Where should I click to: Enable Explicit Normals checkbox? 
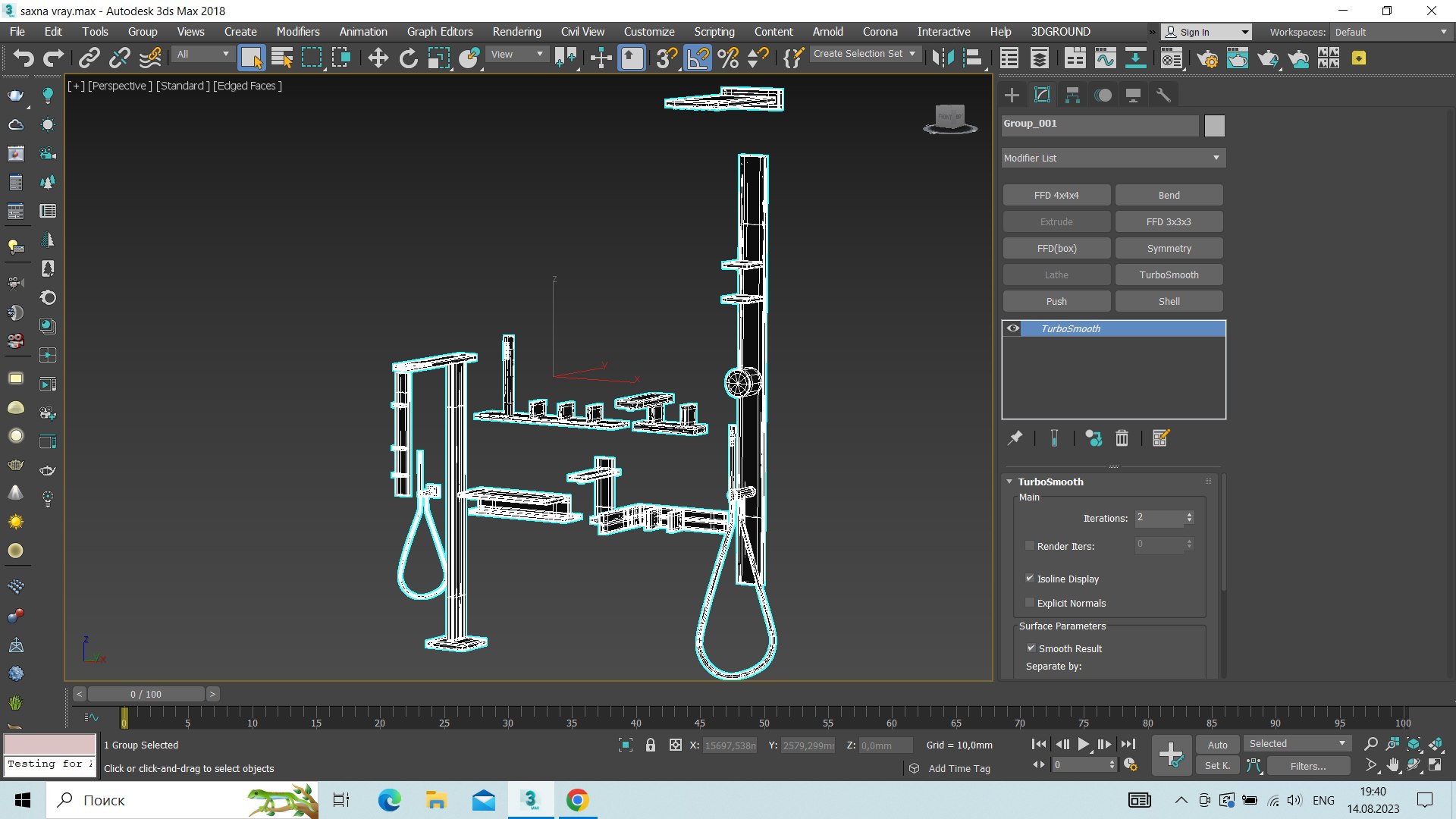coord(1029,602)
